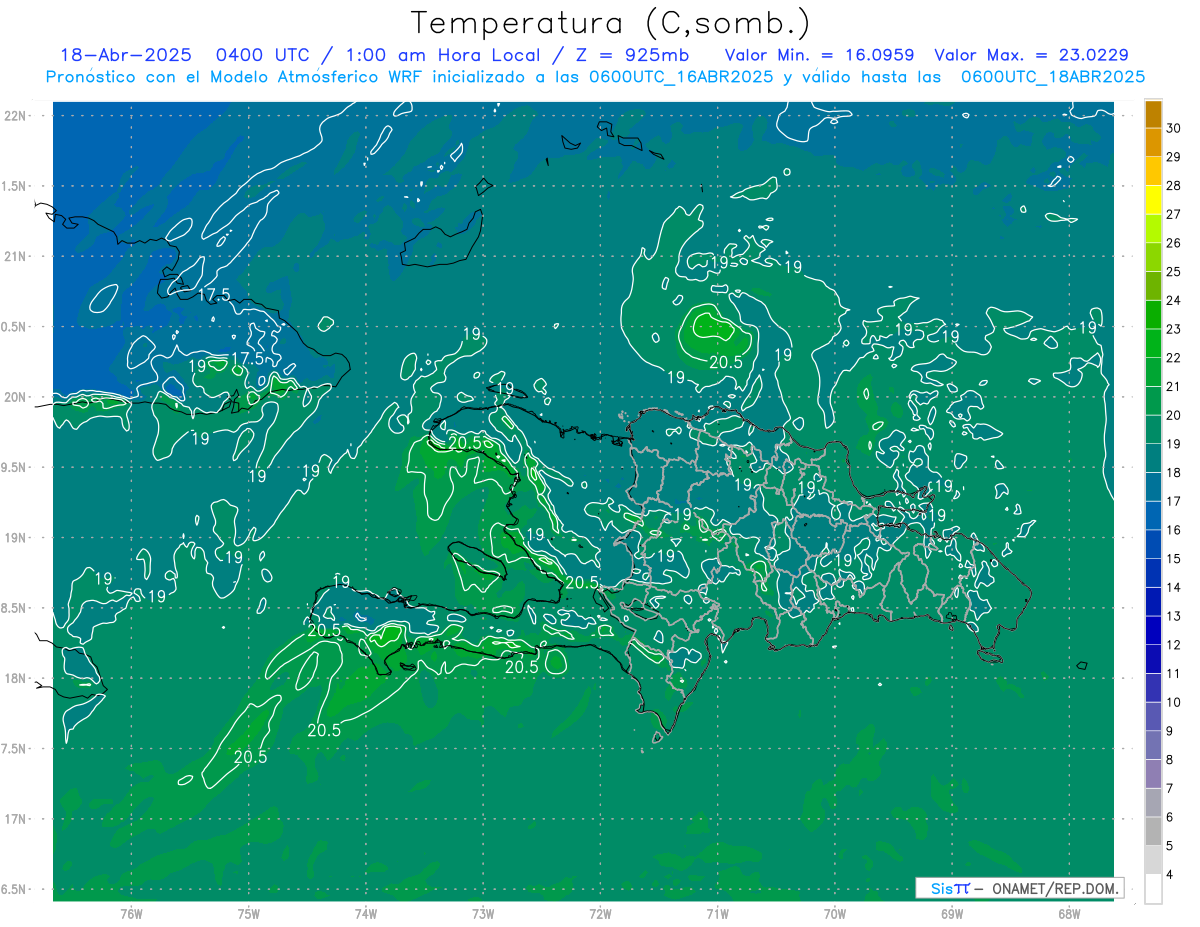Click the '69W' longitude label
This screenshot has width=1200, height=927.
(x=952, y=913)
